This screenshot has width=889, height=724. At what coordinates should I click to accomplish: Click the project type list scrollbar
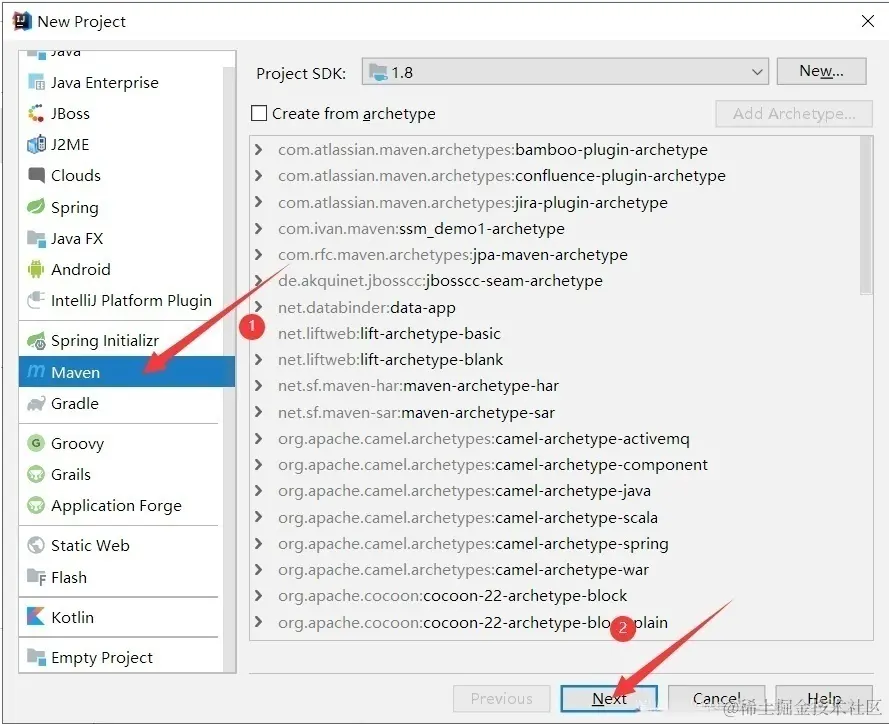(229, 369)
